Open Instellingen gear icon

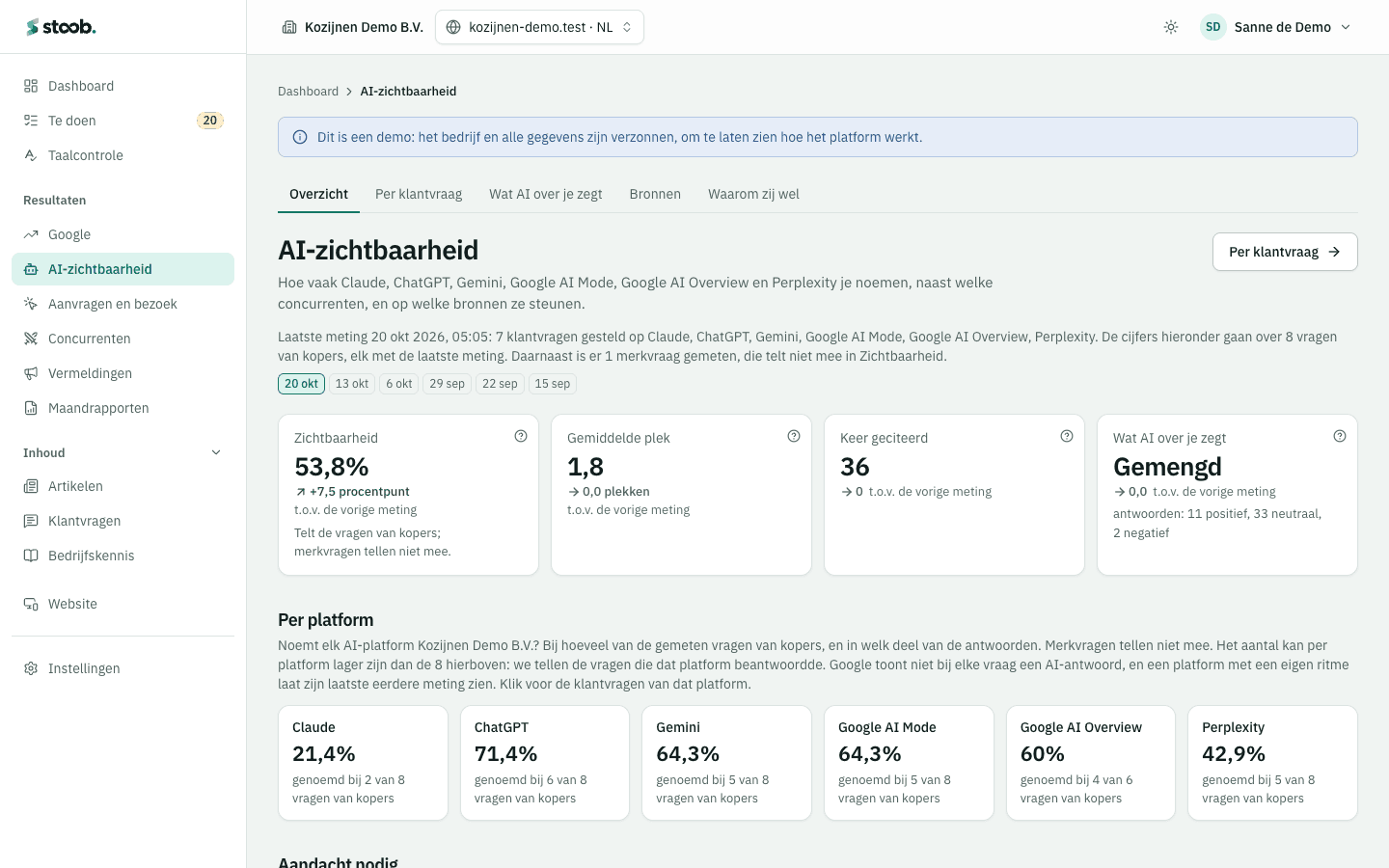tap(31, 668)
